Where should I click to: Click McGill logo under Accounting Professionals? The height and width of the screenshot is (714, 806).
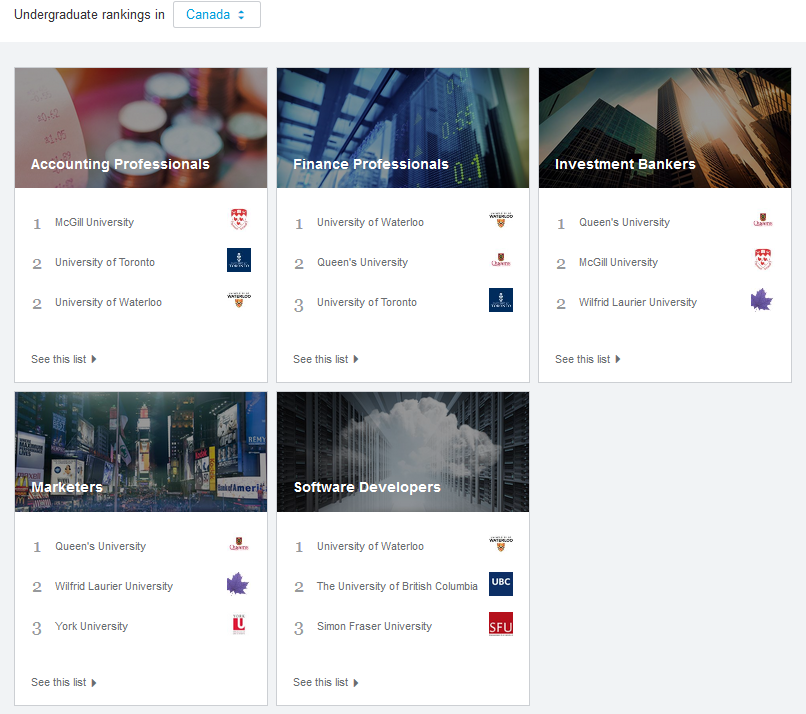tap(239, 219)
